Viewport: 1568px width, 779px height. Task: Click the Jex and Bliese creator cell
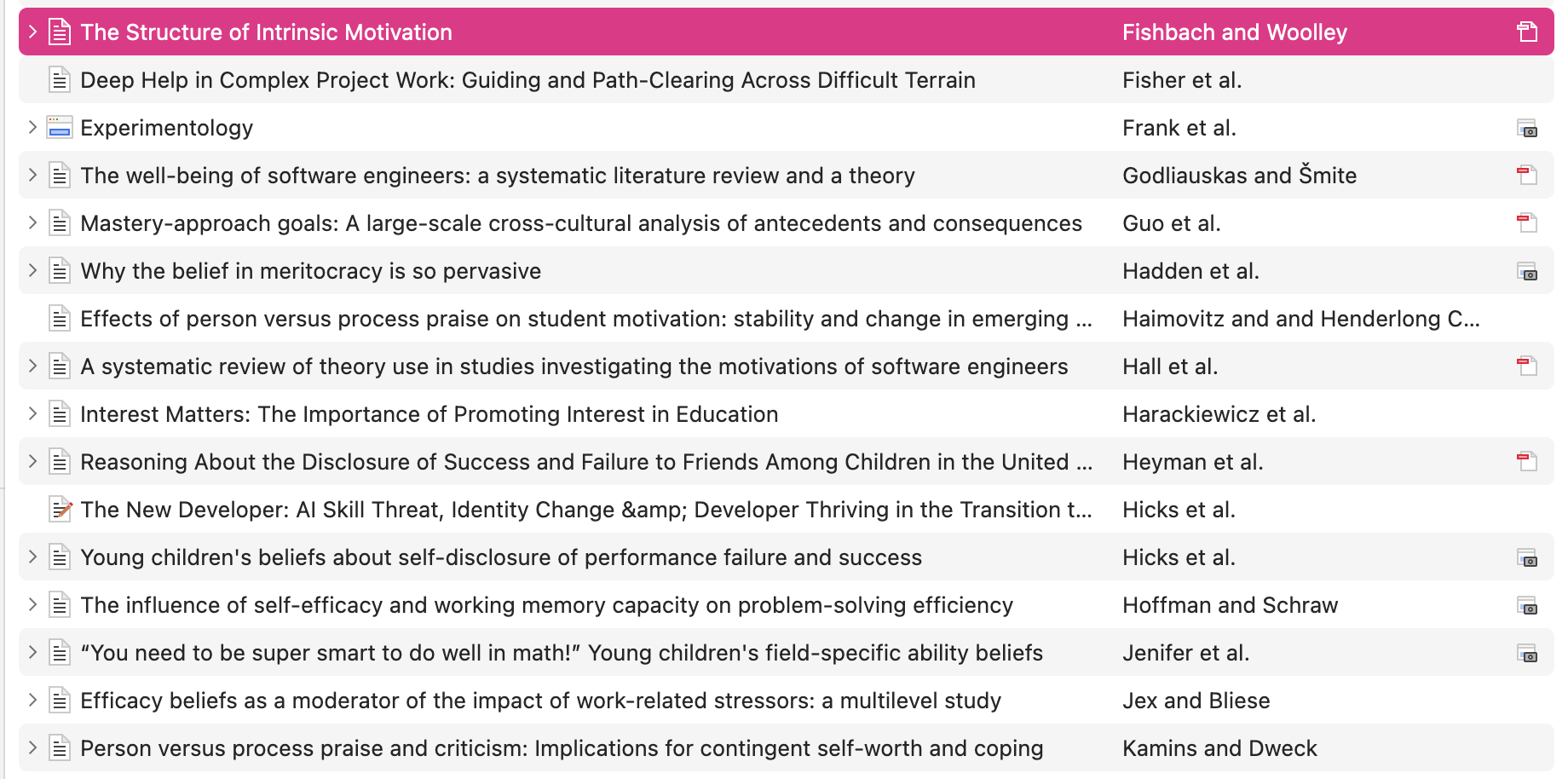coord(1196,701)
